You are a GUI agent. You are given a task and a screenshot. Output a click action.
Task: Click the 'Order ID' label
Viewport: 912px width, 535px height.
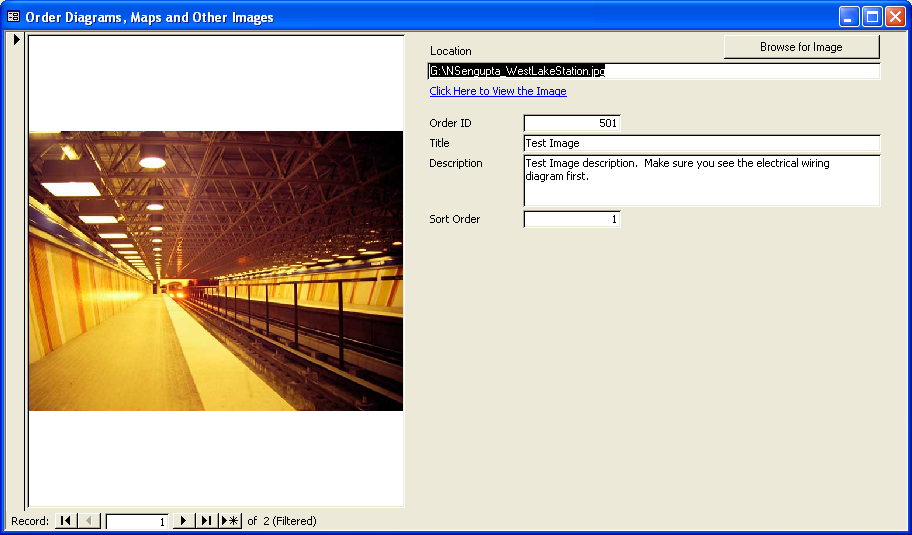coord(451,123)
